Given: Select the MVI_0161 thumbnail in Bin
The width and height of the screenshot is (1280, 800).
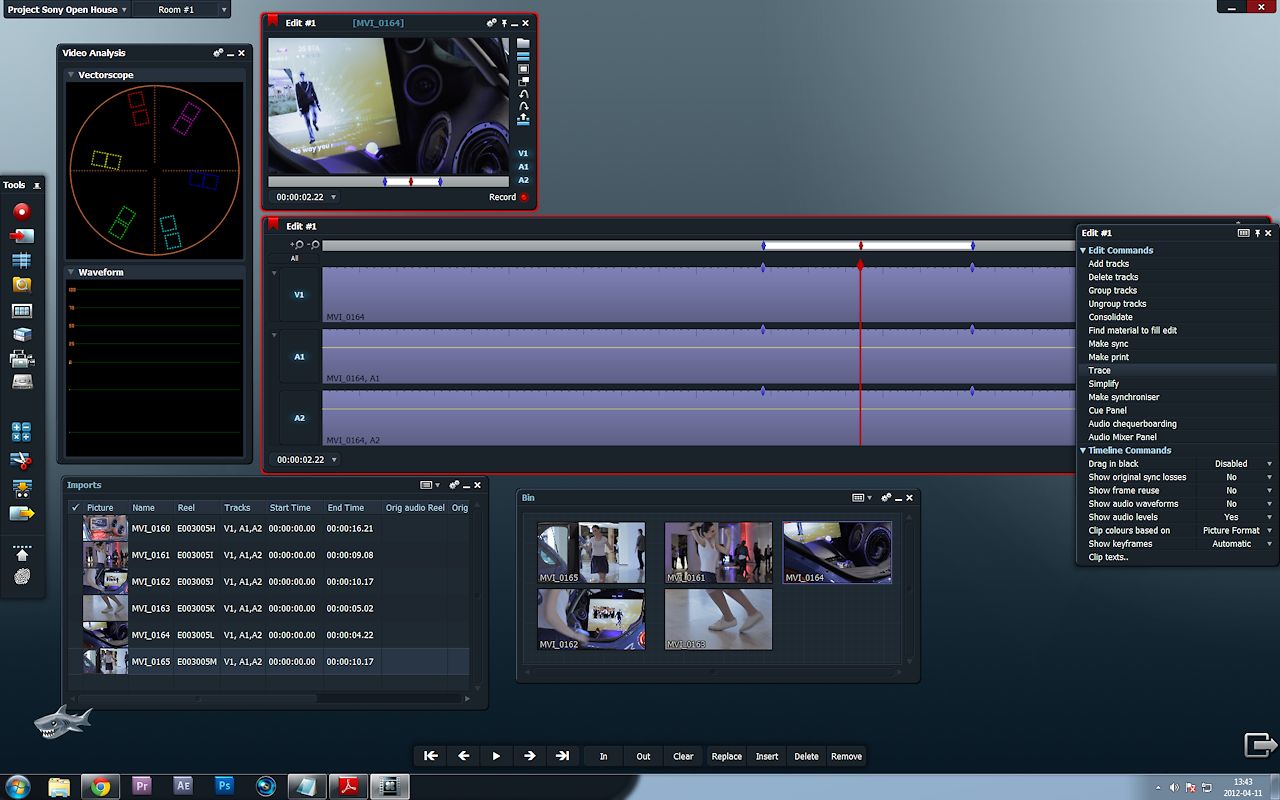Looking at the screenshot, I should point(718,552).
